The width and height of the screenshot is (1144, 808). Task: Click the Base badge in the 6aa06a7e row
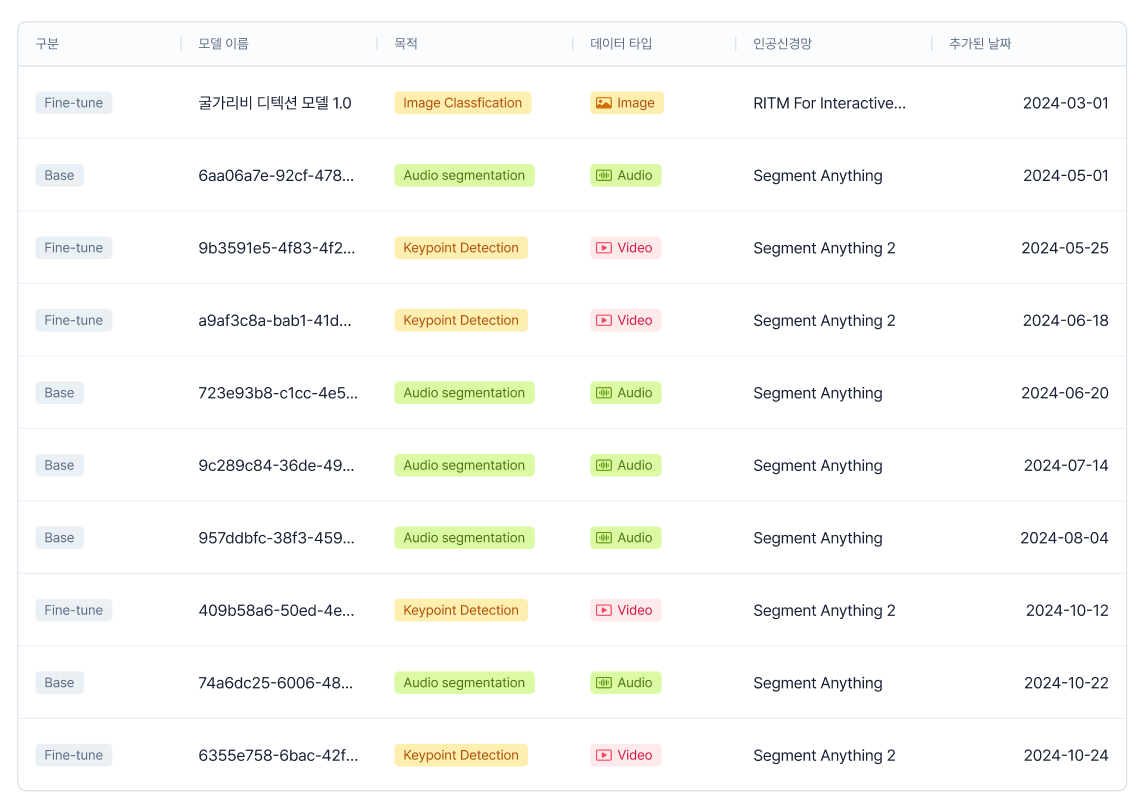coord(59,175)
